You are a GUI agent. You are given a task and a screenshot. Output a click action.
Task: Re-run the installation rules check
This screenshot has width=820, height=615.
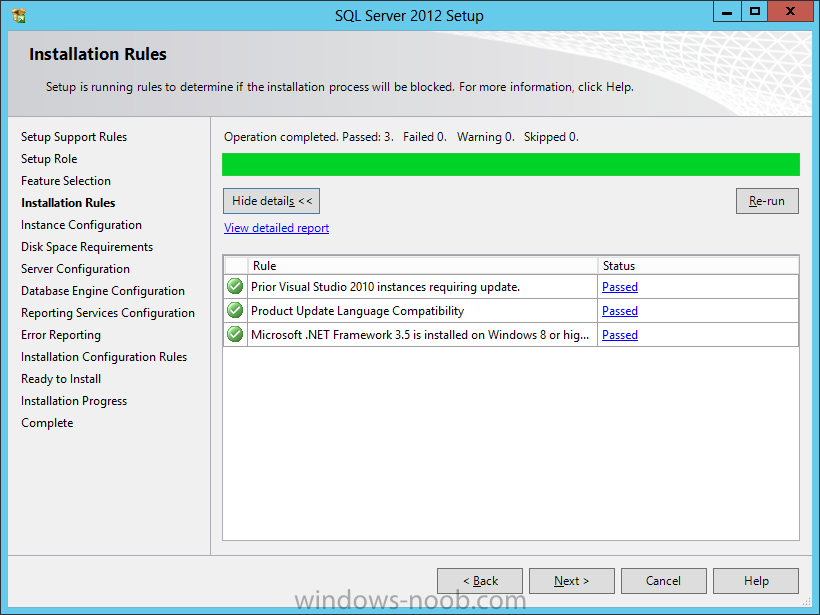(x=767, y=201)
